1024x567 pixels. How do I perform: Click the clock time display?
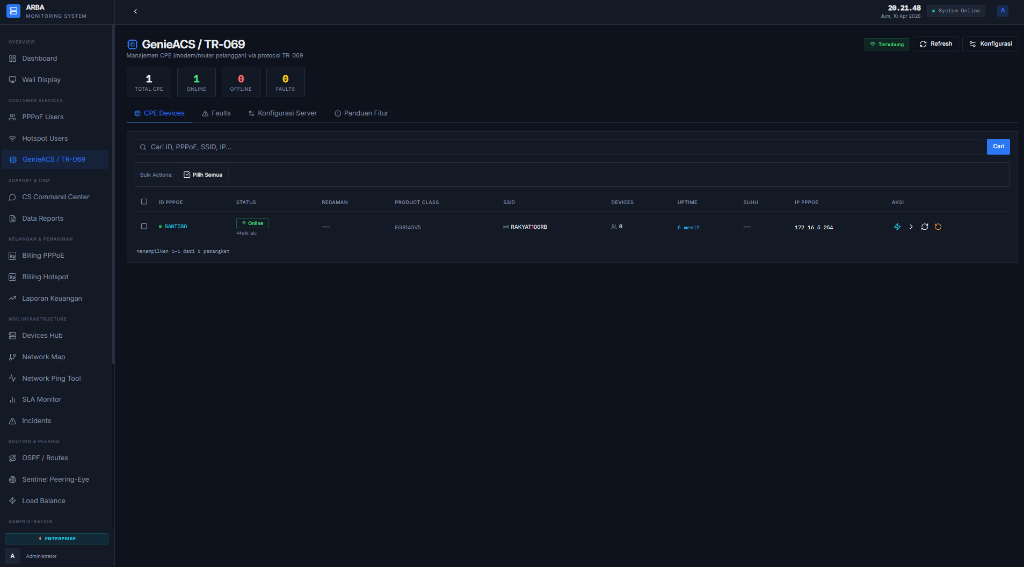(x=904, y=8)
